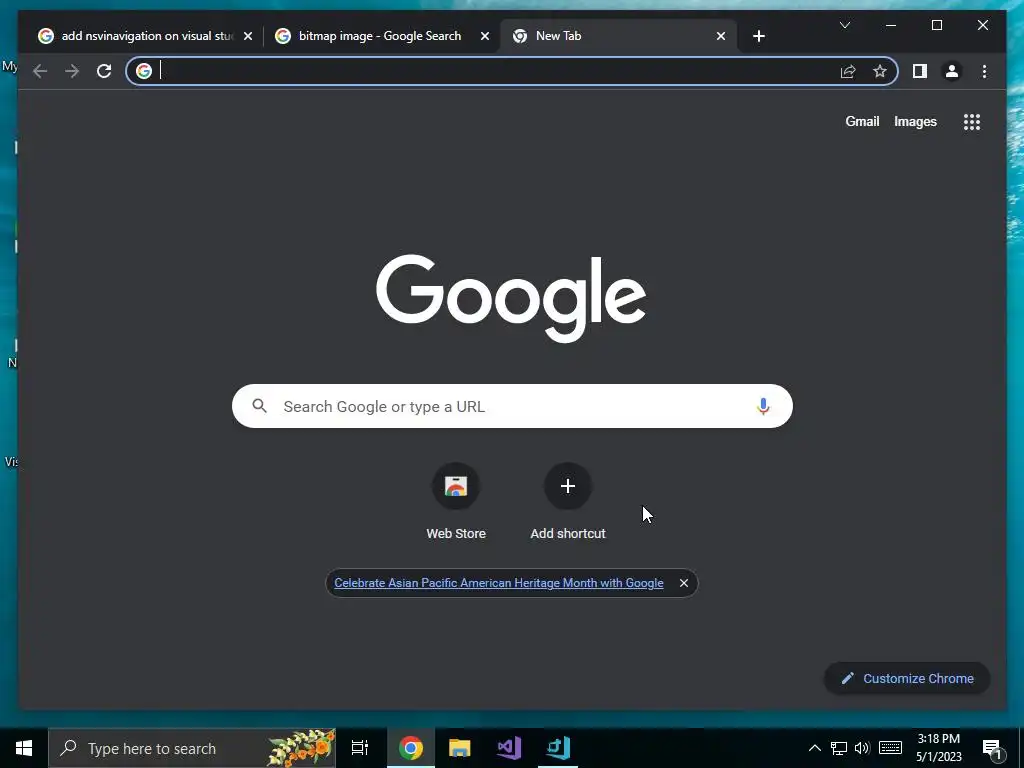This screenshot has width=1024, height=768.
Task: Go back using the browser back arrow
Action: pos(40,71)
